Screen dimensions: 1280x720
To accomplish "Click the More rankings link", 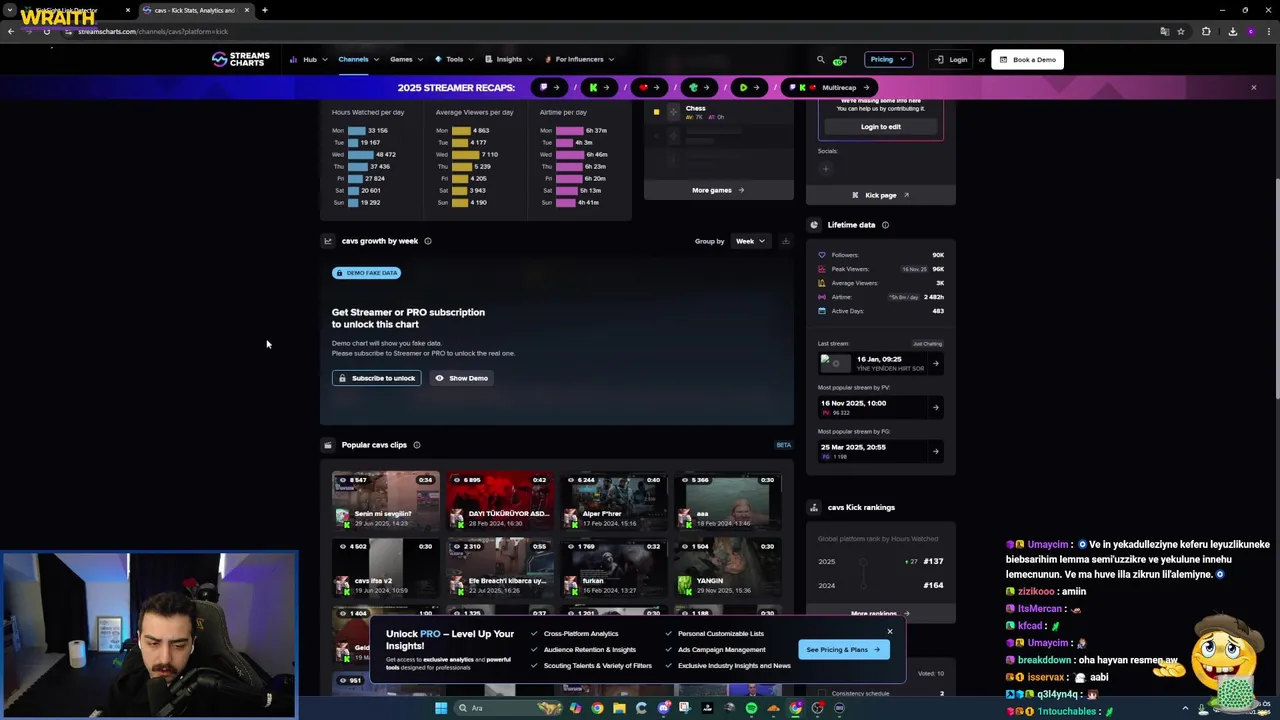I will (x=880, y=614).
